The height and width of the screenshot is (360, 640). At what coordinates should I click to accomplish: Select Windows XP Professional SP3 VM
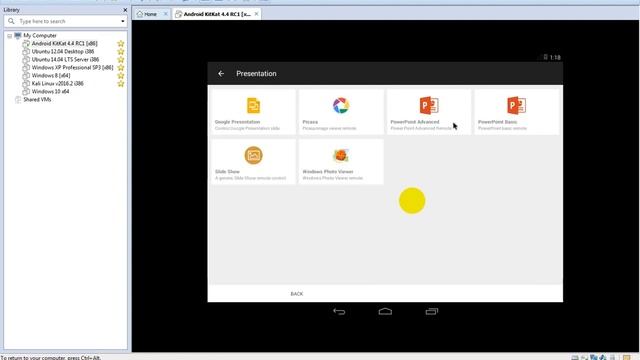72,67
